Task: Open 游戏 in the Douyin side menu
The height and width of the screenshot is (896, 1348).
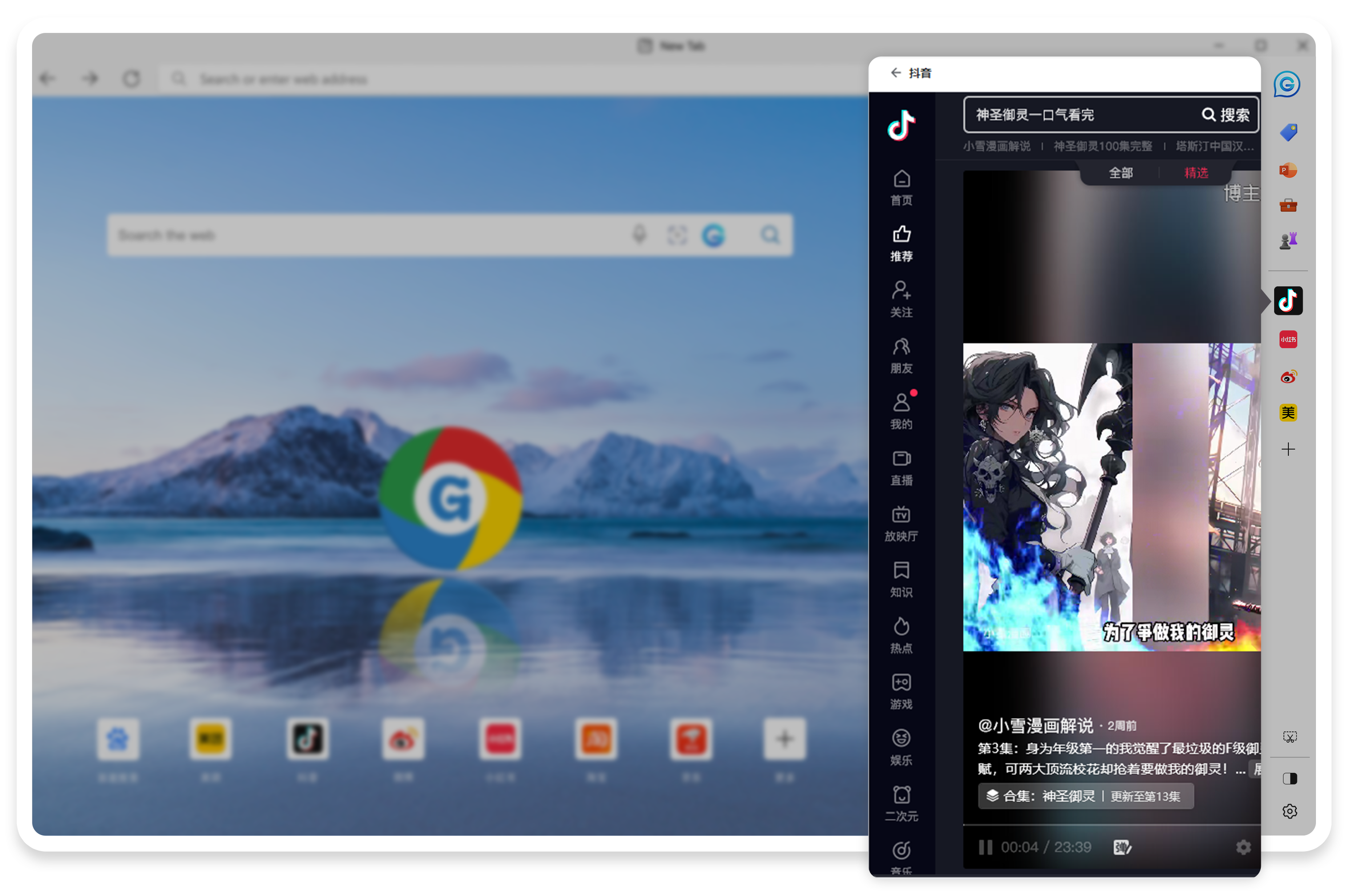Action: pos(901,691)
